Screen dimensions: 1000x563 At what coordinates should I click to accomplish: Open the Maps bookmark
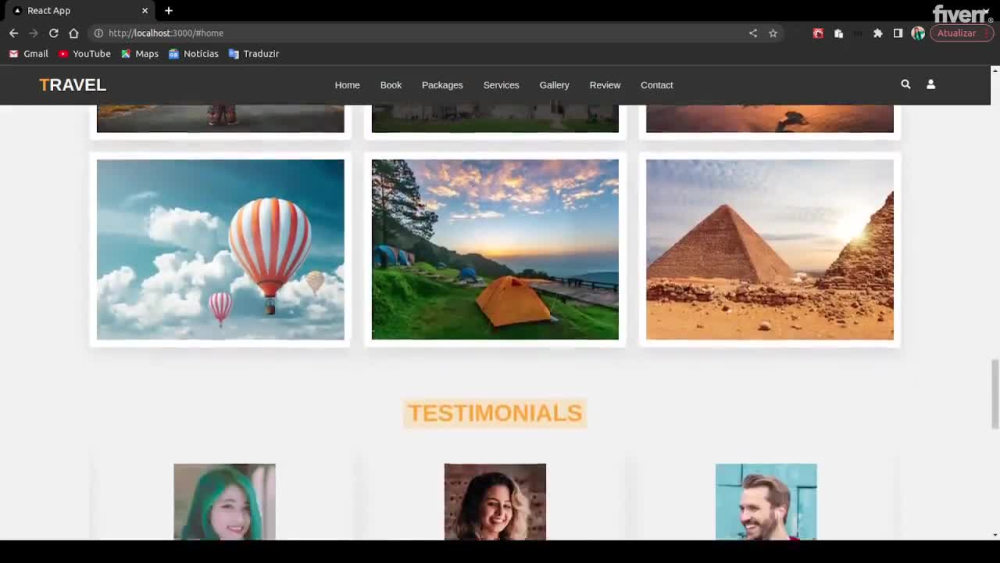(x=140, y=54)
